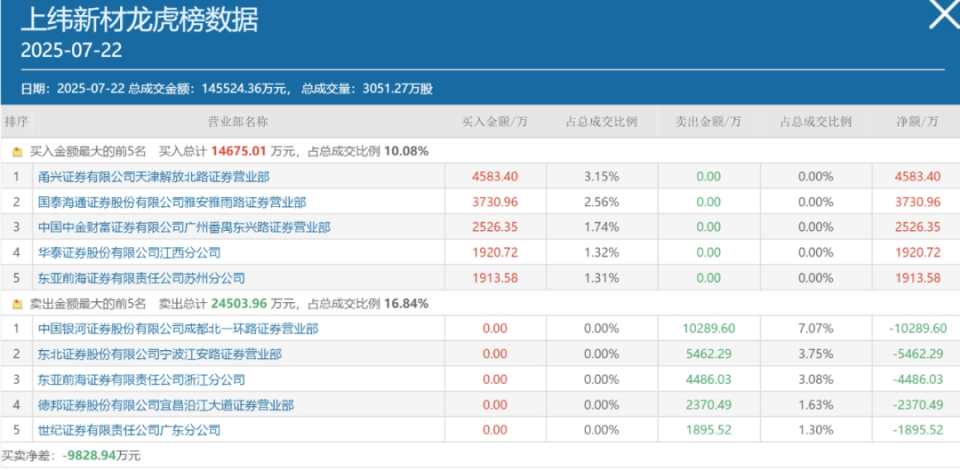Open 华泰证券股份有限公司江西分公司 link

[x=129, y=252]
